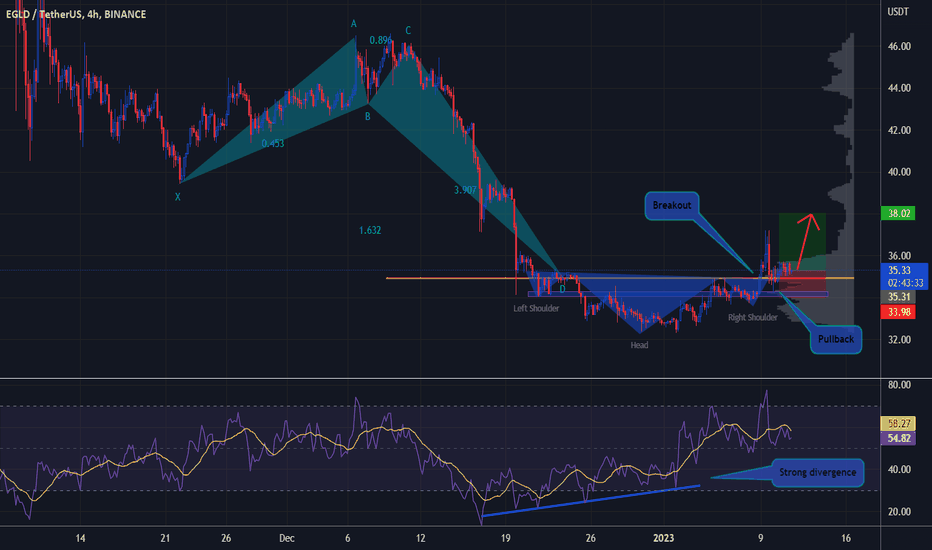Screen dimensions: 932x550
Task: Click the Right Shoulder label
Action: 752,318
